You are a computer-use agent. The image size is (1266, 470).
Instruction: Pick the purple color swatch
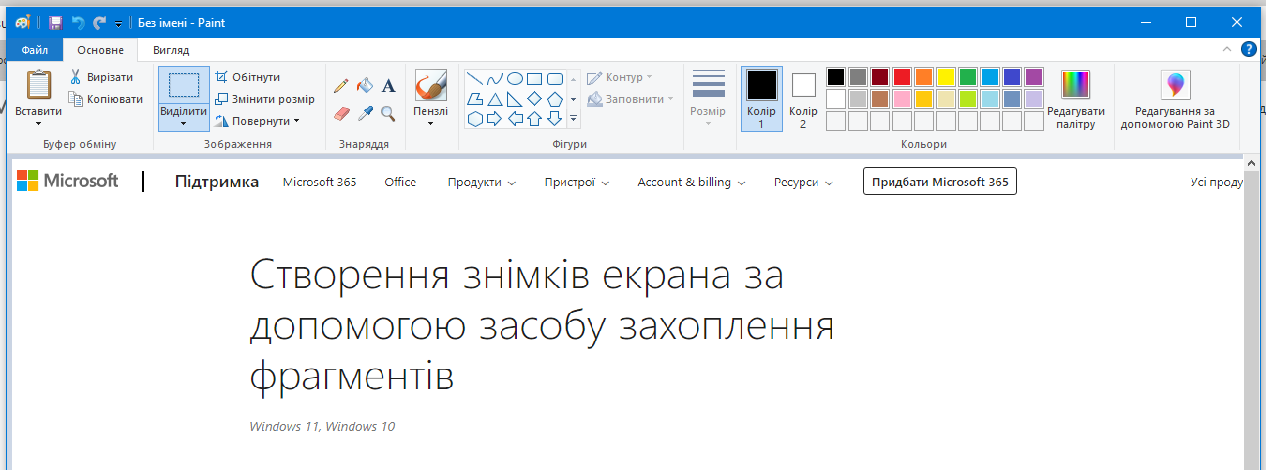pos(1034,77)
